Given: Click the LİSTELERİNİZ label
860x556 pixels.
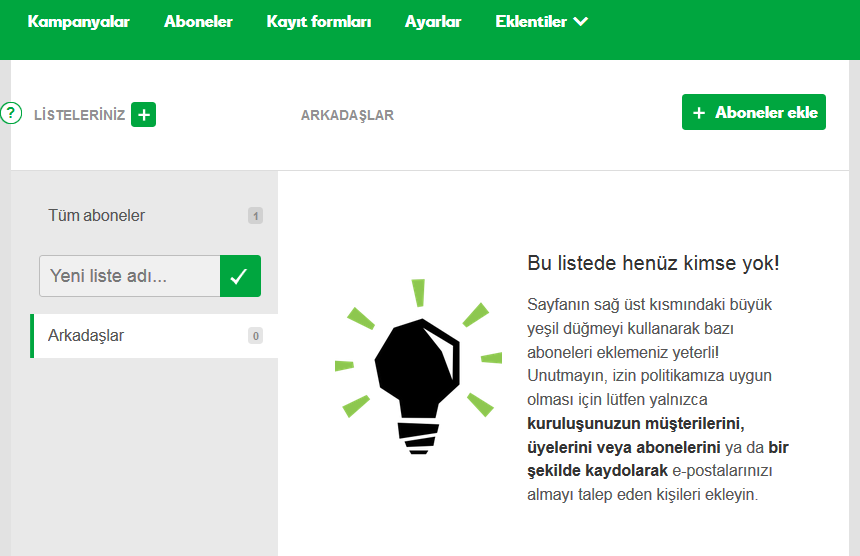Looking at the screenshot, I should (x=80, y=115).
